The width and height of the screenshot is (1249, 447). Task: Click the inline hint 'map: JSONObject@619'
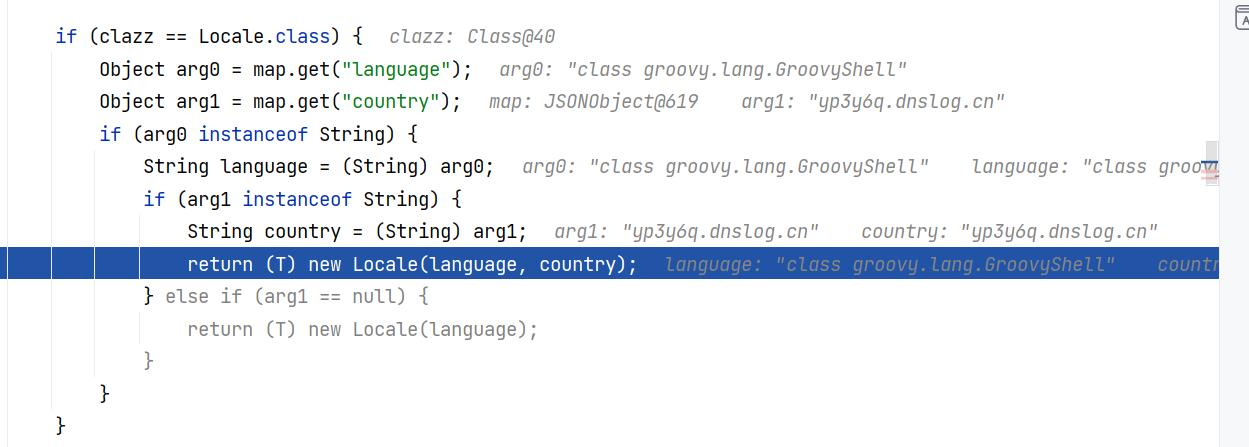(593, 102)
